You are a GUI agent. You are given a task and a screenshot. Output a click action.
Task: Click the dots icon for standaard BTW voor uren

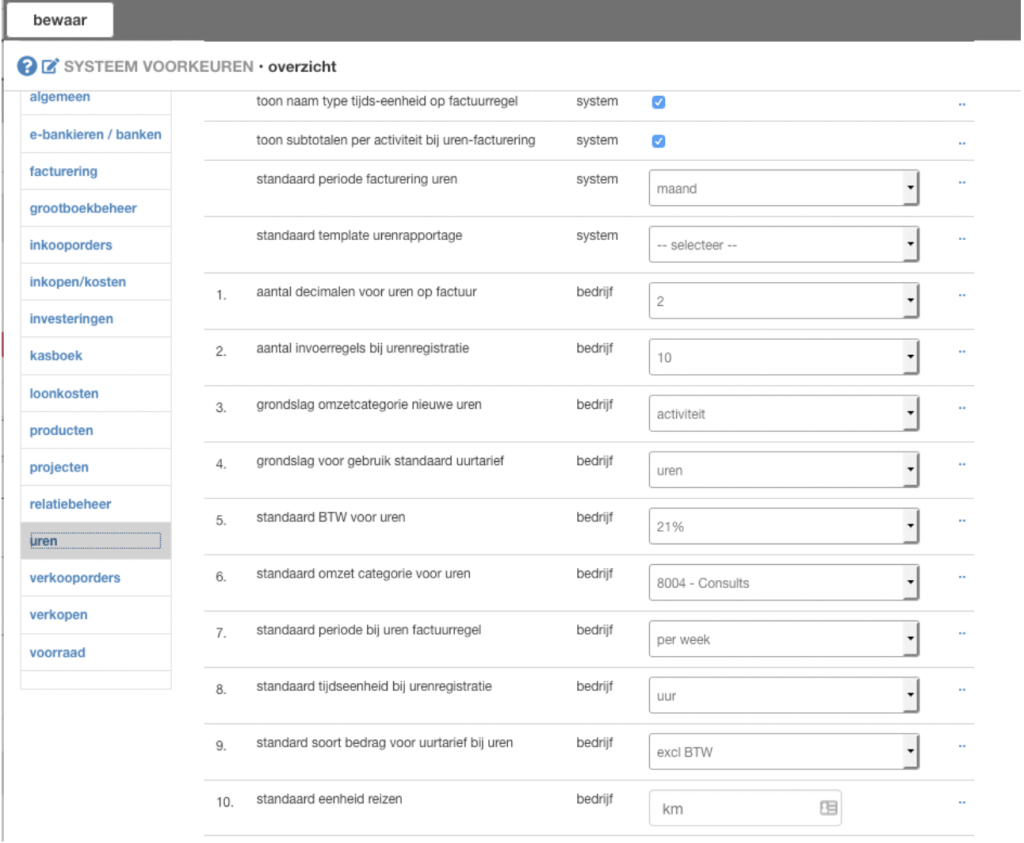click(x=962, y=522)
